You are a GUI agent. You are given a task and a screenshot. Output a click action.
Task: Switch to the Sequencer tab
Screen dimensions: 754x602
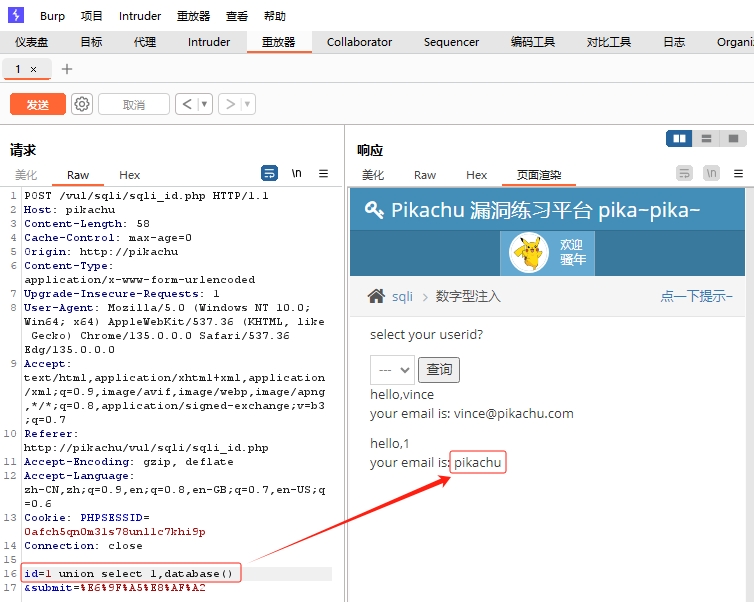(451, 42)
